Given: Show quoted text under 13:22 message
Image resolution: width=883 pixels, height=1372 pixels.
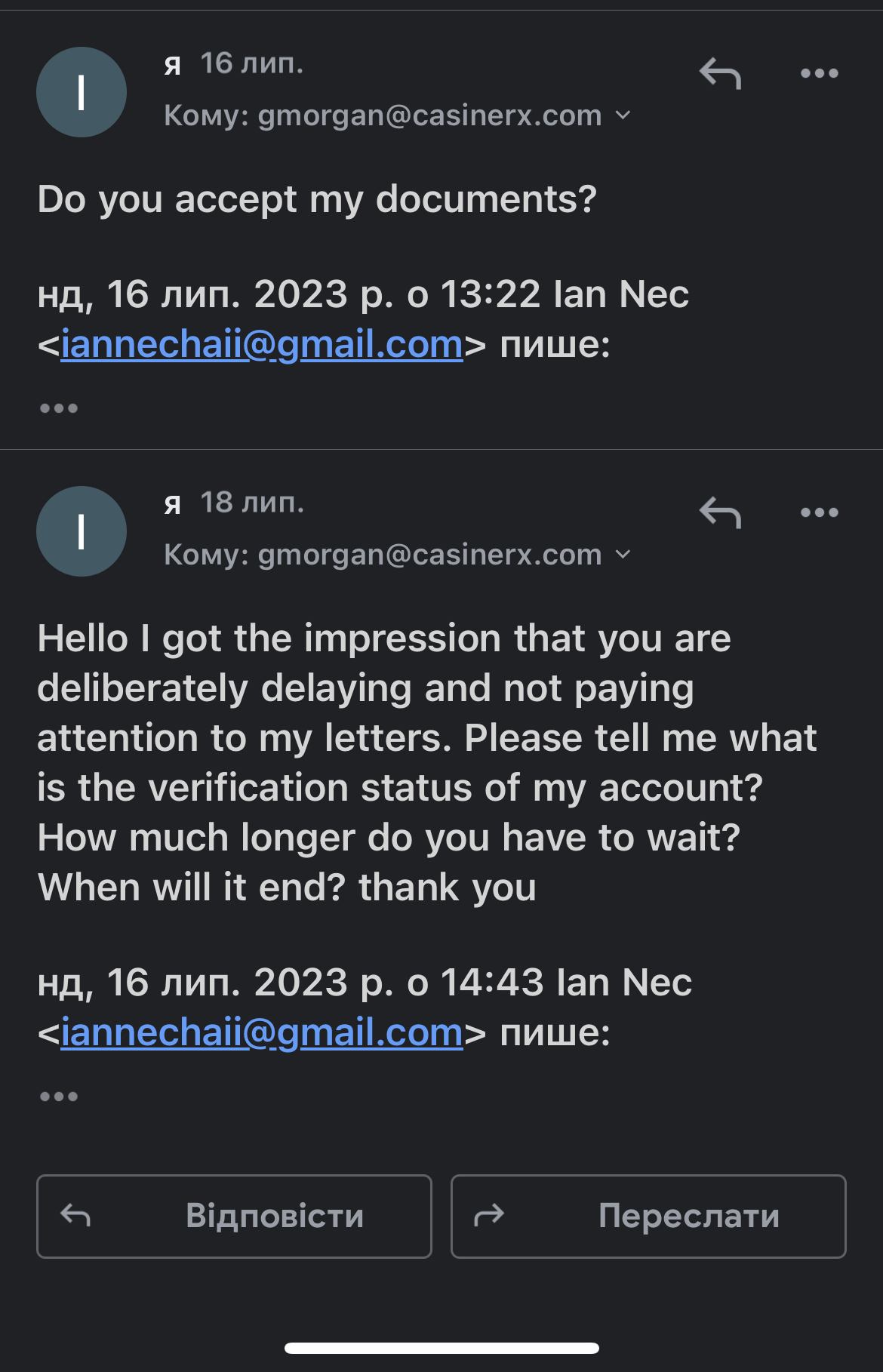Looking at the screenshot, I should [x=59, y=408].
